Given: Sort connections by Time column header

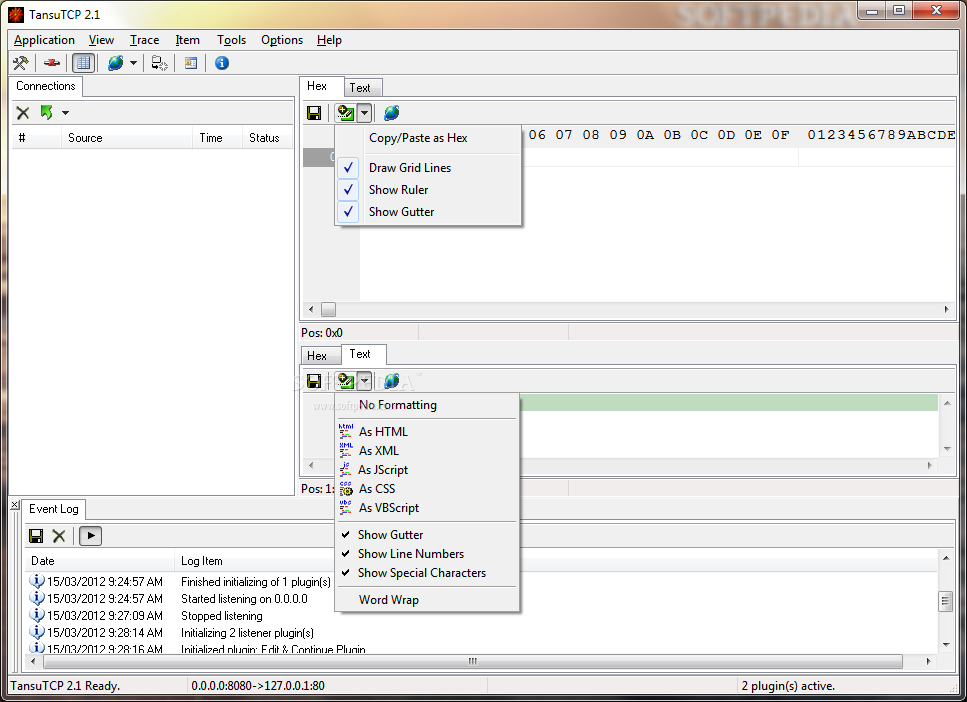Looking at the screenshot, I should tap(216, 138).
